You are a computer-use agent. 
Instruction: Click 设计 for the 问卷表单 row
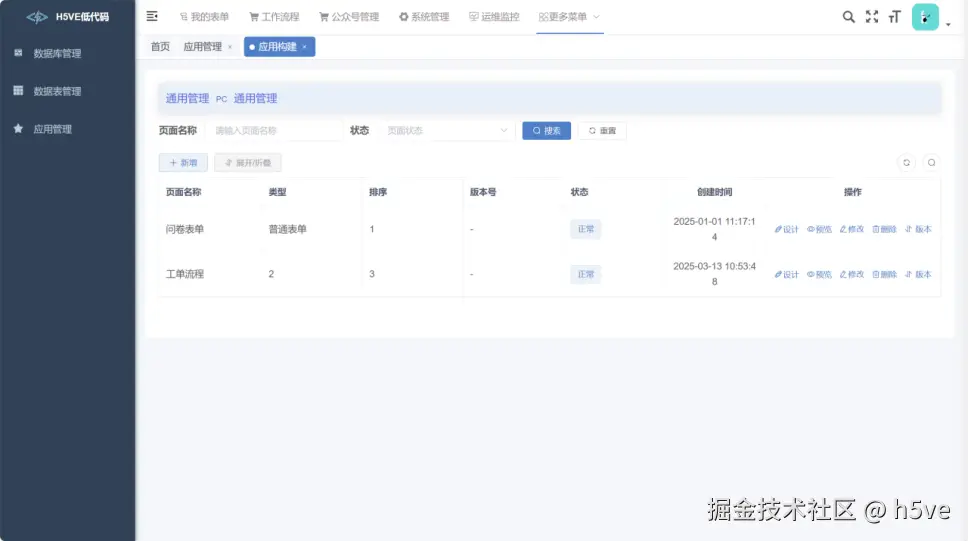point(786,229)
